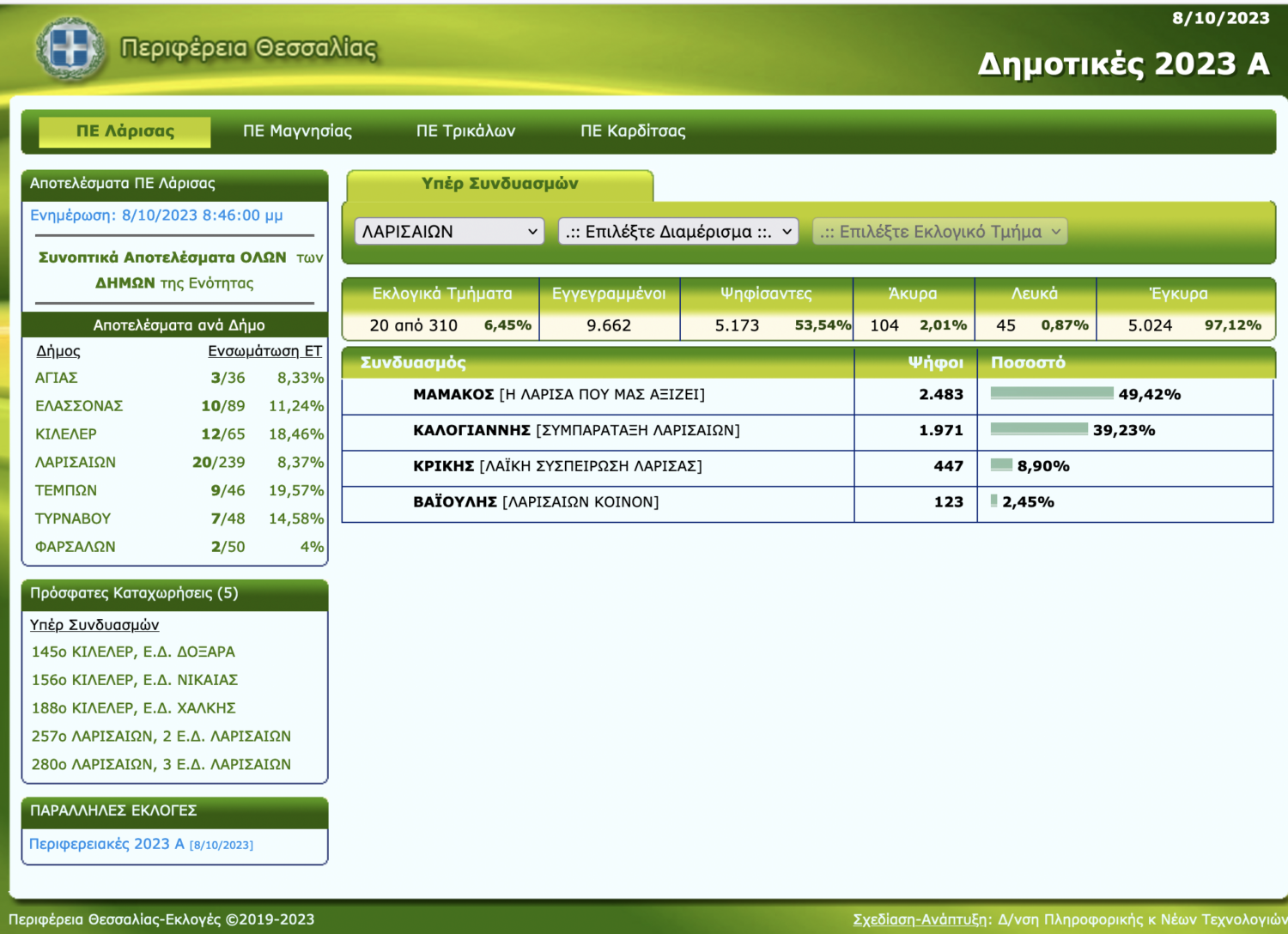Select the Υπέρ Συνδυασμών tab

500,184
